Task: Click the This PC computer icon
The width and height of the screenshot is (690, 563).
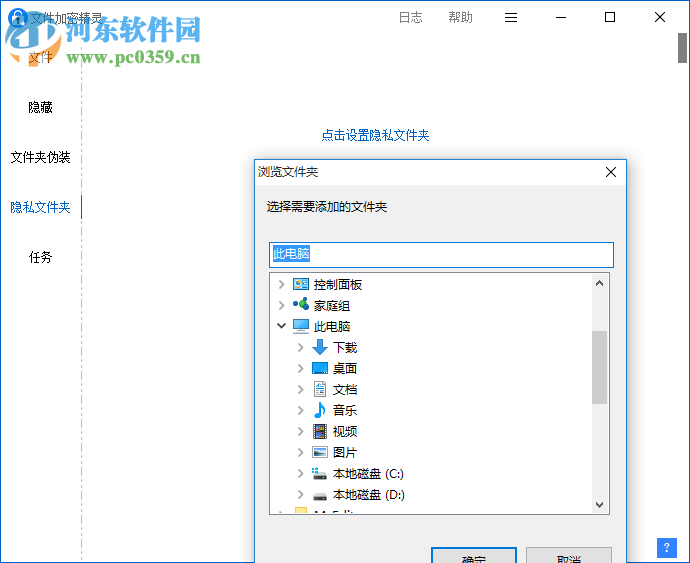Action: point(301,326)
